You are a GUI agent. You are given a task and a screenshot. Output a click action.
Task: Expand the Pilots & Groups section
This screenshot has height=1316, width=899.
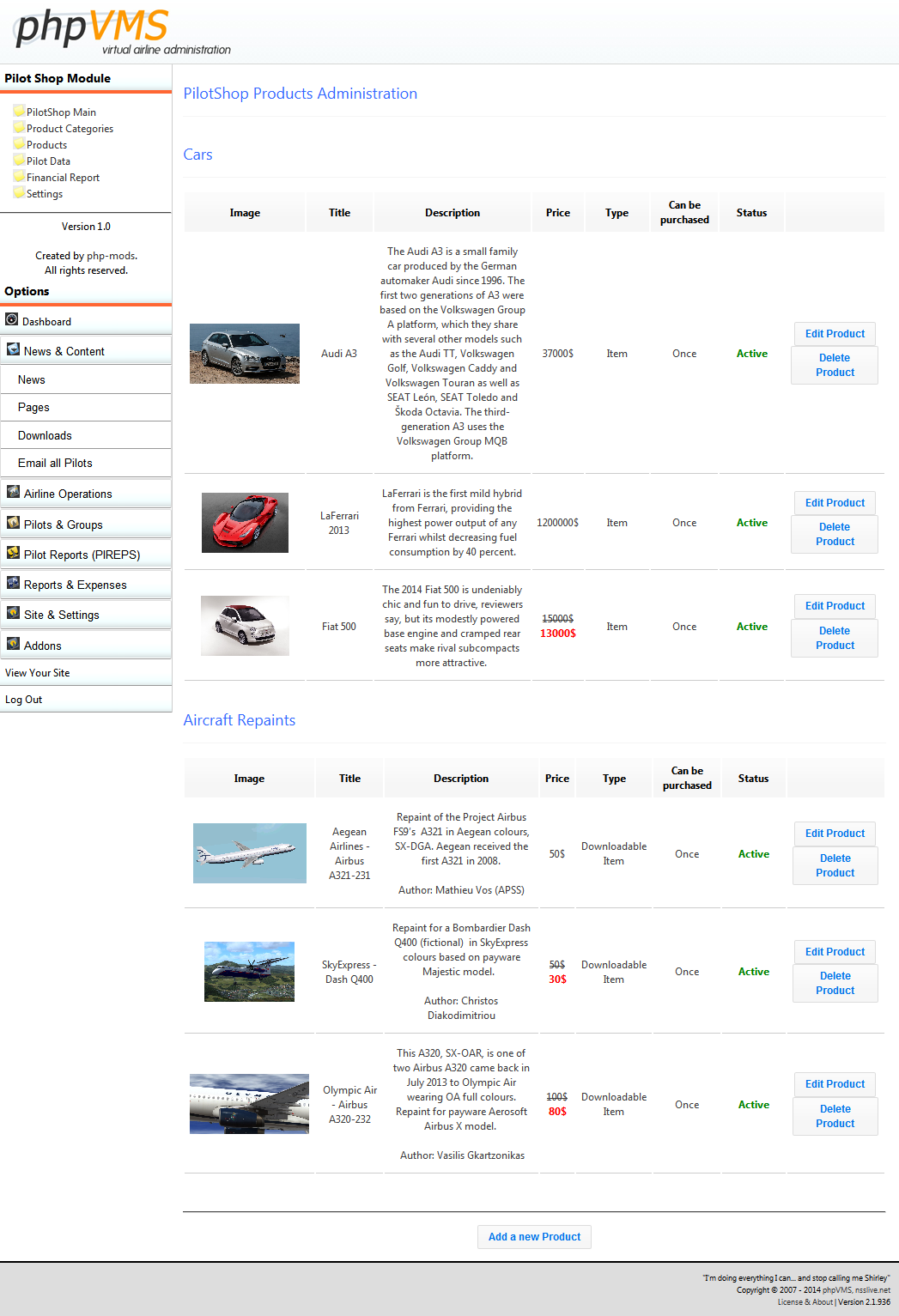click(x=86, y=525)
